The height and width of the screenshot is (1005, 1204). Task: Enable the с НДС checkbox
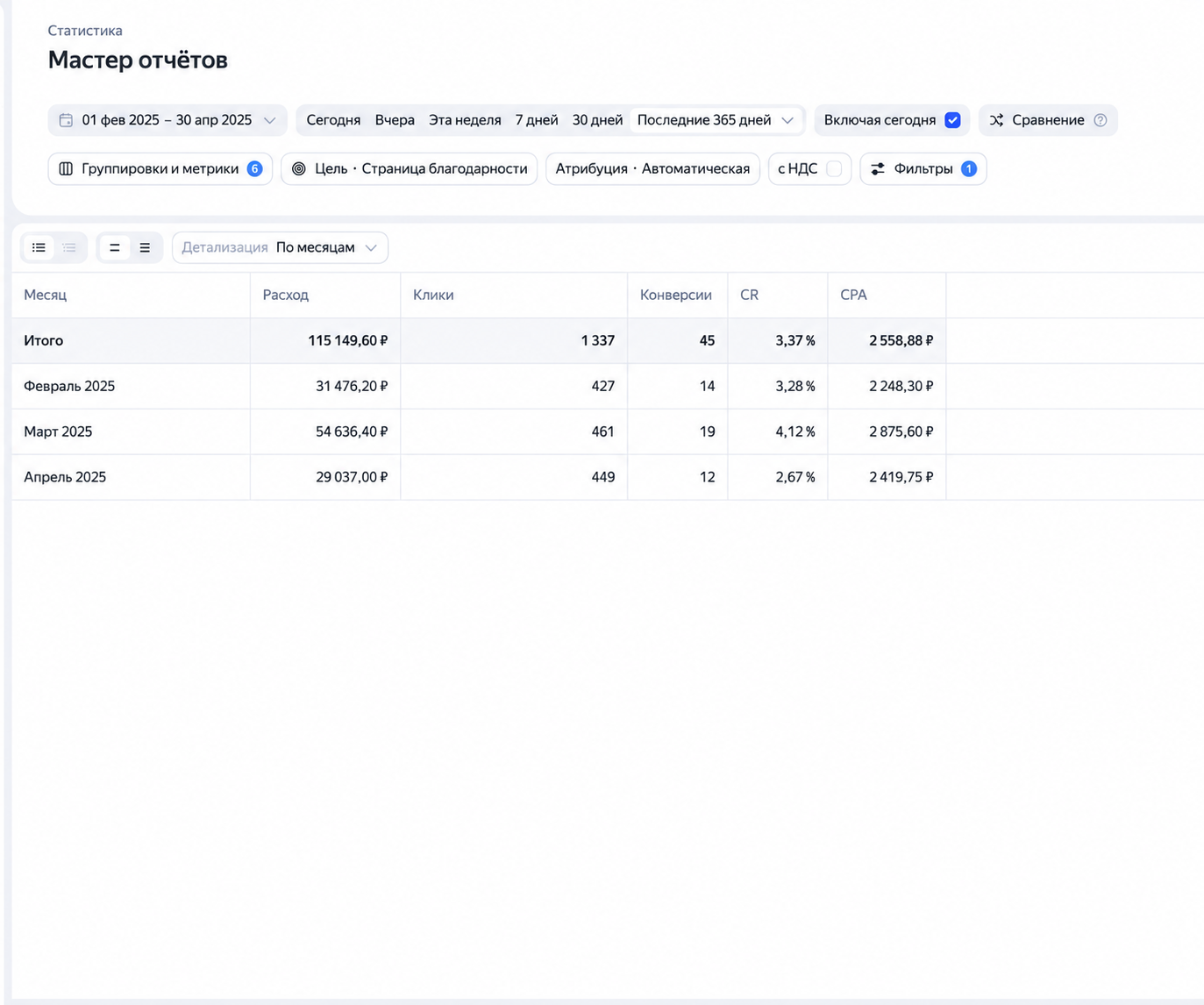point(834,168)
